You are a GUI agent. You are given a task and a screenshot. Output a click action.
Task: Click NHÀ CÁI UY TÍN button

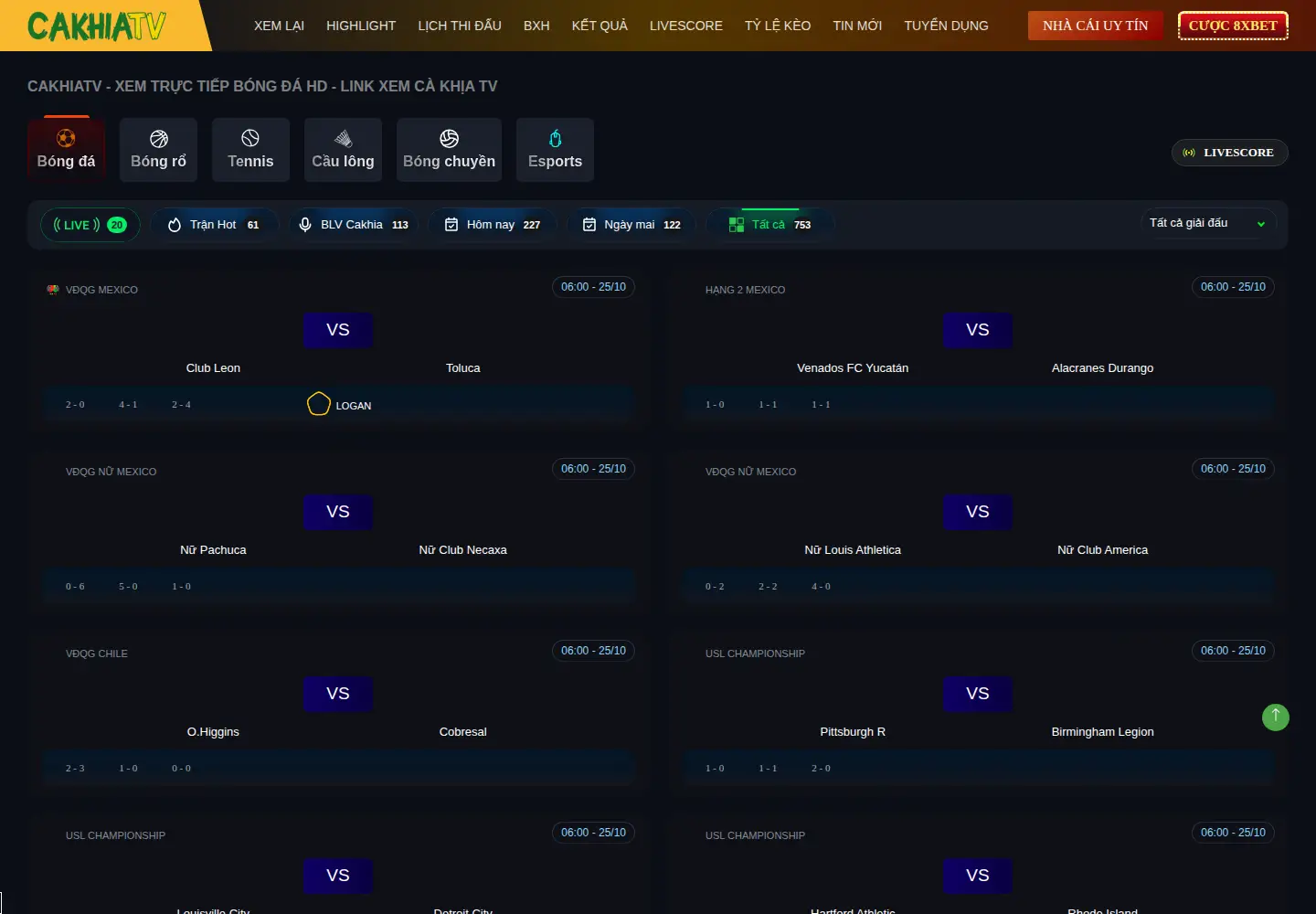[1095, 26]
